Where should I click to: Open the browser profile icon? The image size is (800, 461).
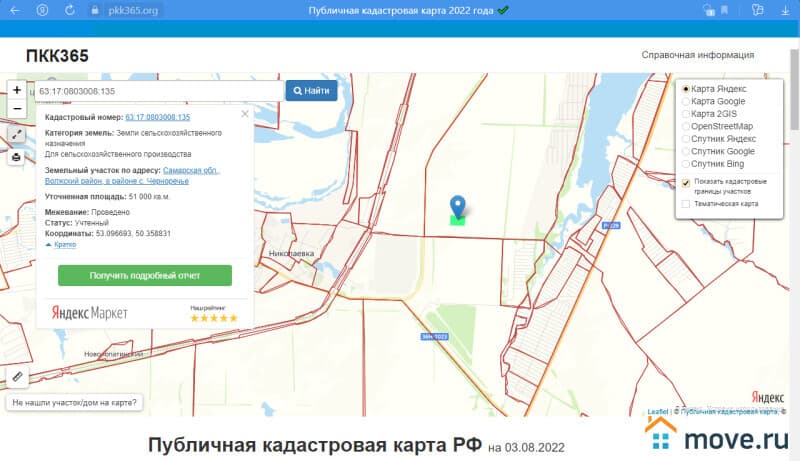[42, 10]
